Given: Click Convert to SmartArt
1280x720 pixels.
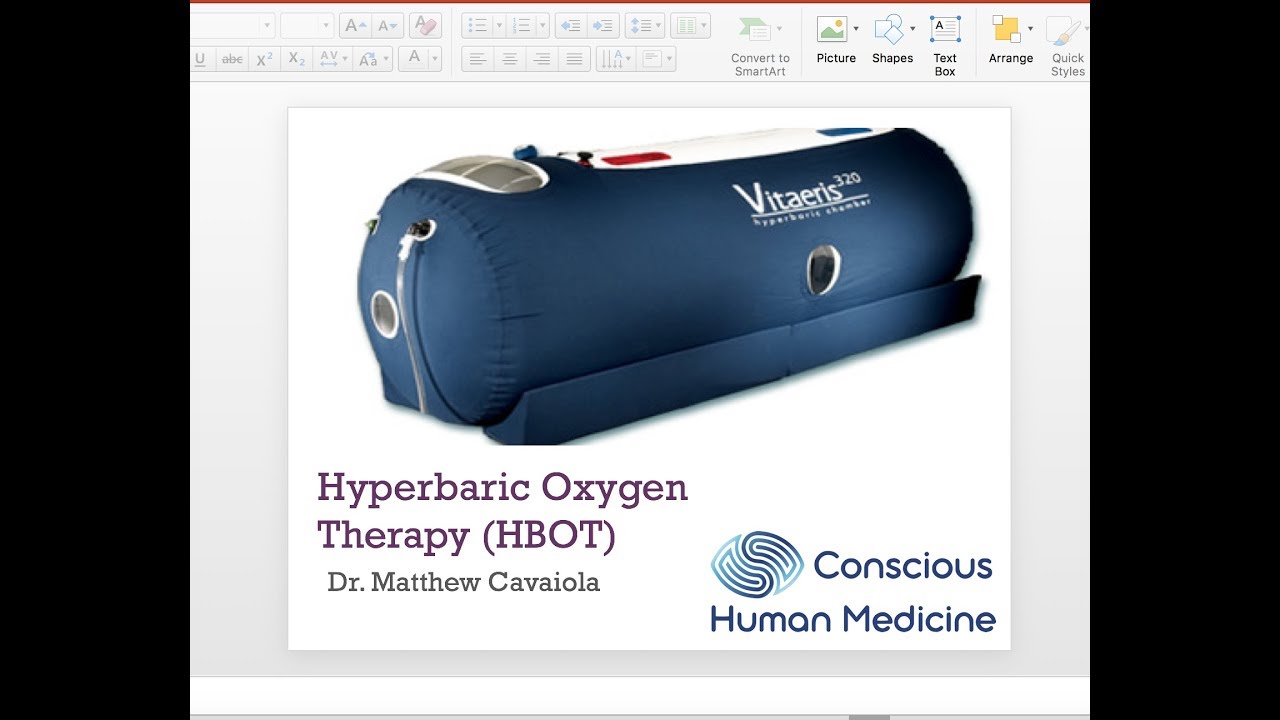Looking at the screenshot, I should pos(760,46).
